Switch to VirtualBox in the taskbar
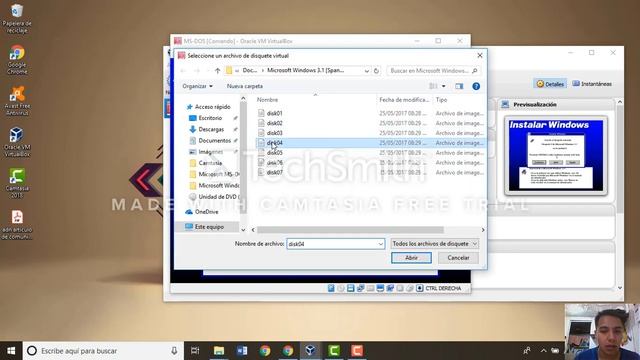Screen dimensions: 640x360 (x=310, y=351)
